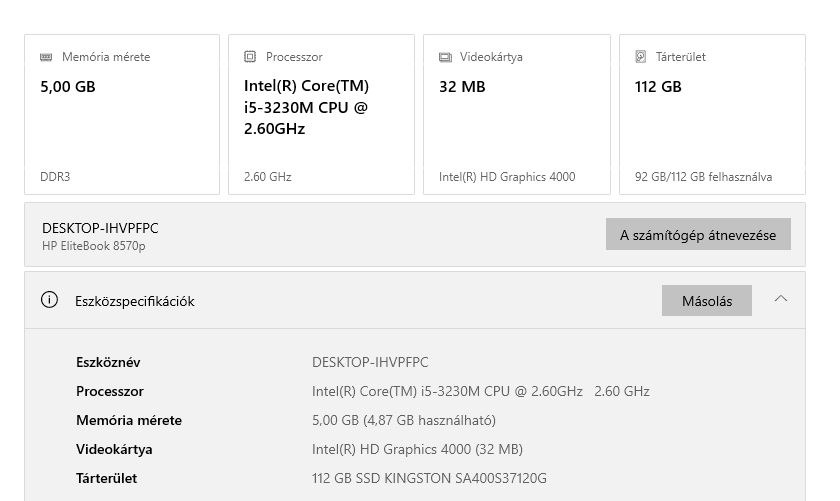Click the Processzor specification value row
The height and width of the screenshot is (501, 840).
click(x=480, y=391)
